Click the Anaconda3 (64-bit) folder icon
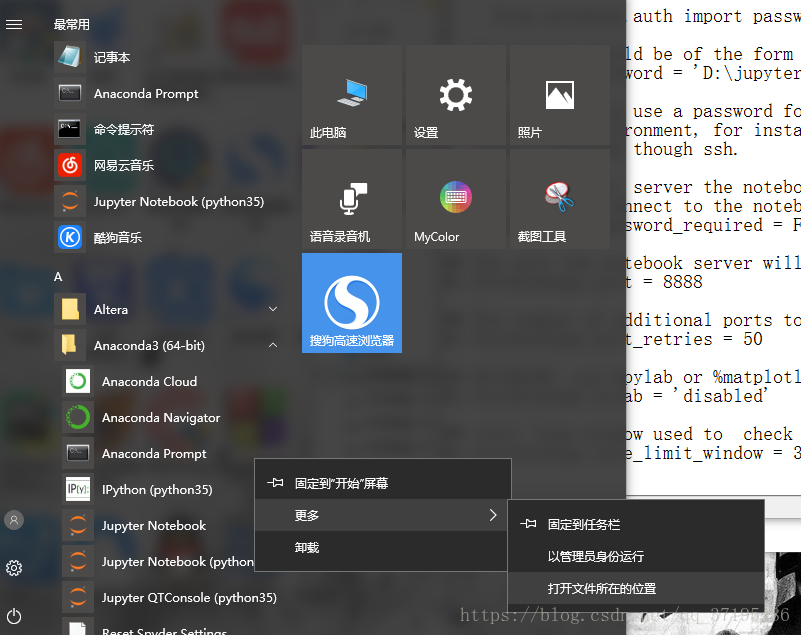The width and height of the screenshot is (801, 635). coord(69,345)
